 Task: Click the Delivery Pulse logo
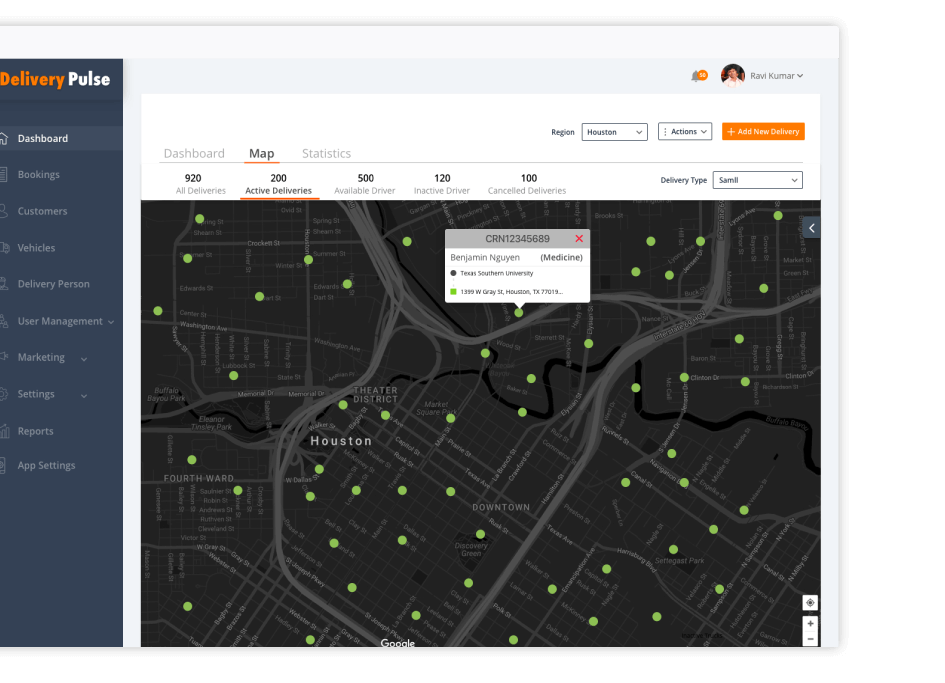(x=55, y=79)
